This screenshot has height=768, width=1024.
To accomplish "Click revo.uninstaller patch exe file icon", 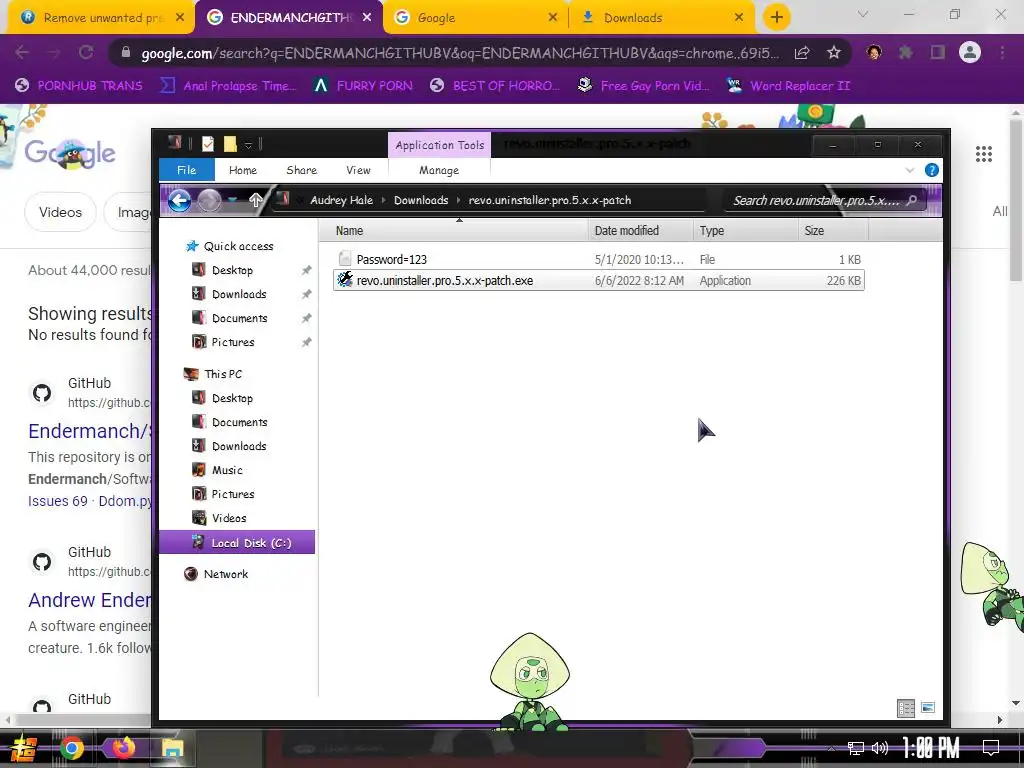I will 345,280.
